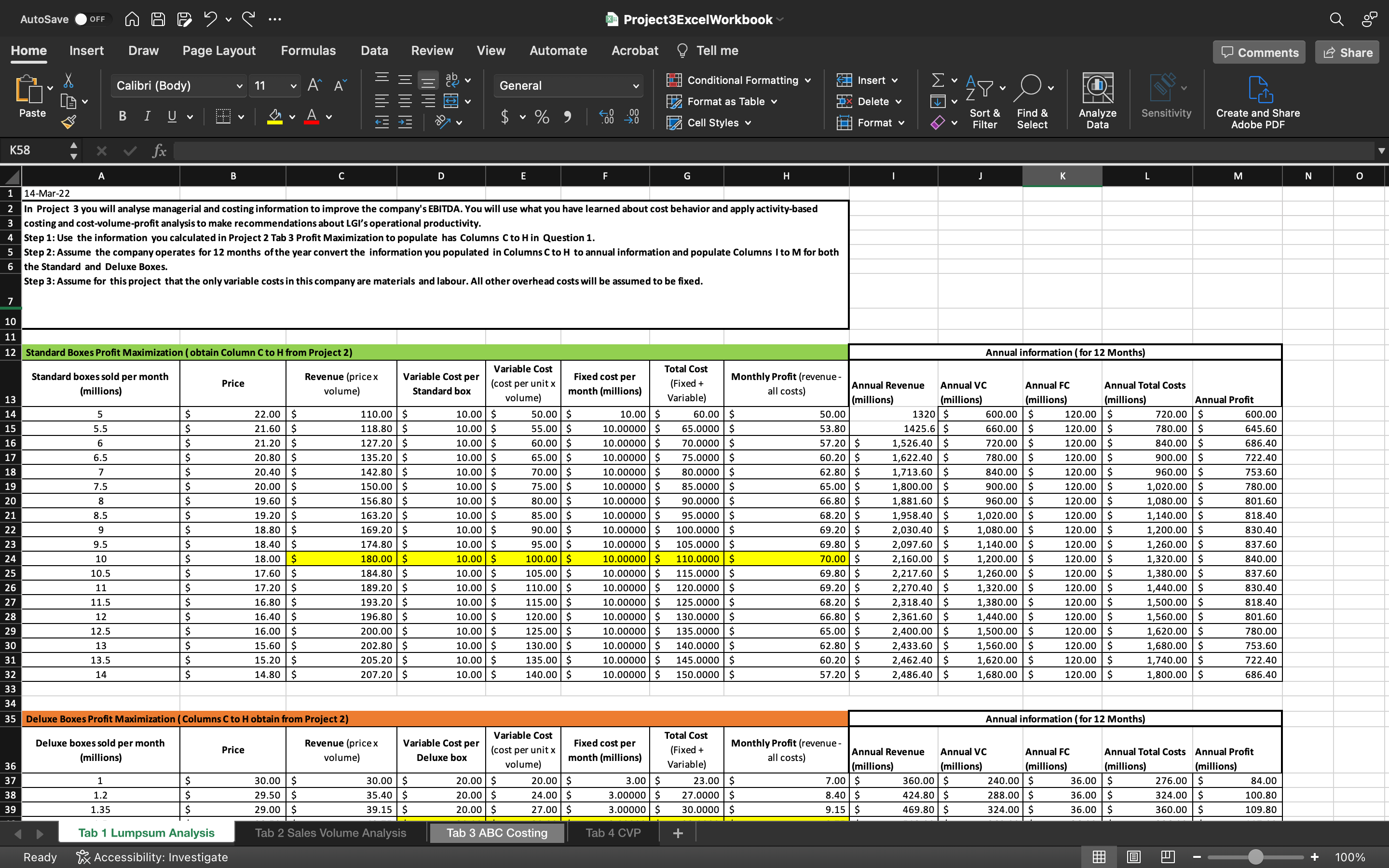Image resolution: width=1389 pixels, height=868 pixels.
Task: Toggle bold formatting
Action: coord(122,116)
